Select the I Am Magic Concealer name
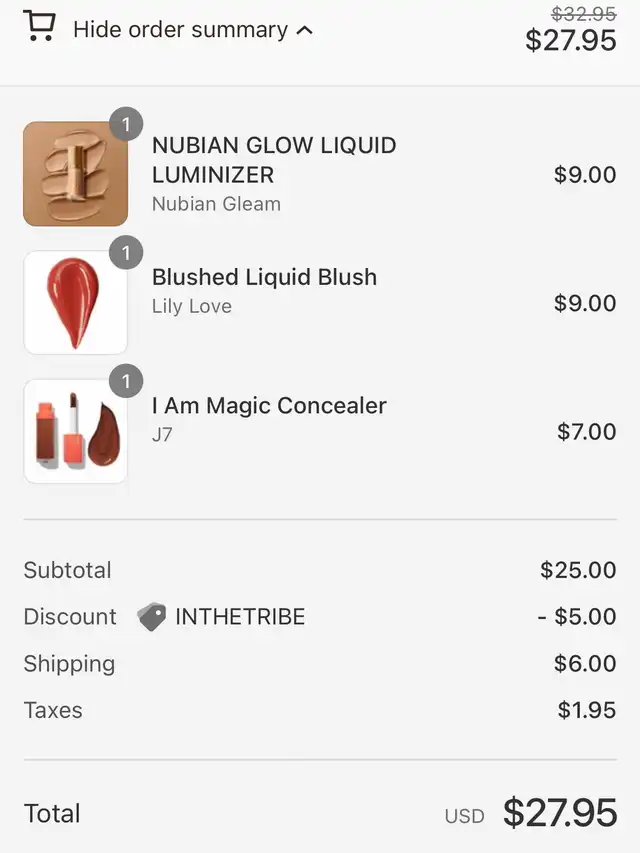This screenshot has height=853, width=640. point(269,405)
